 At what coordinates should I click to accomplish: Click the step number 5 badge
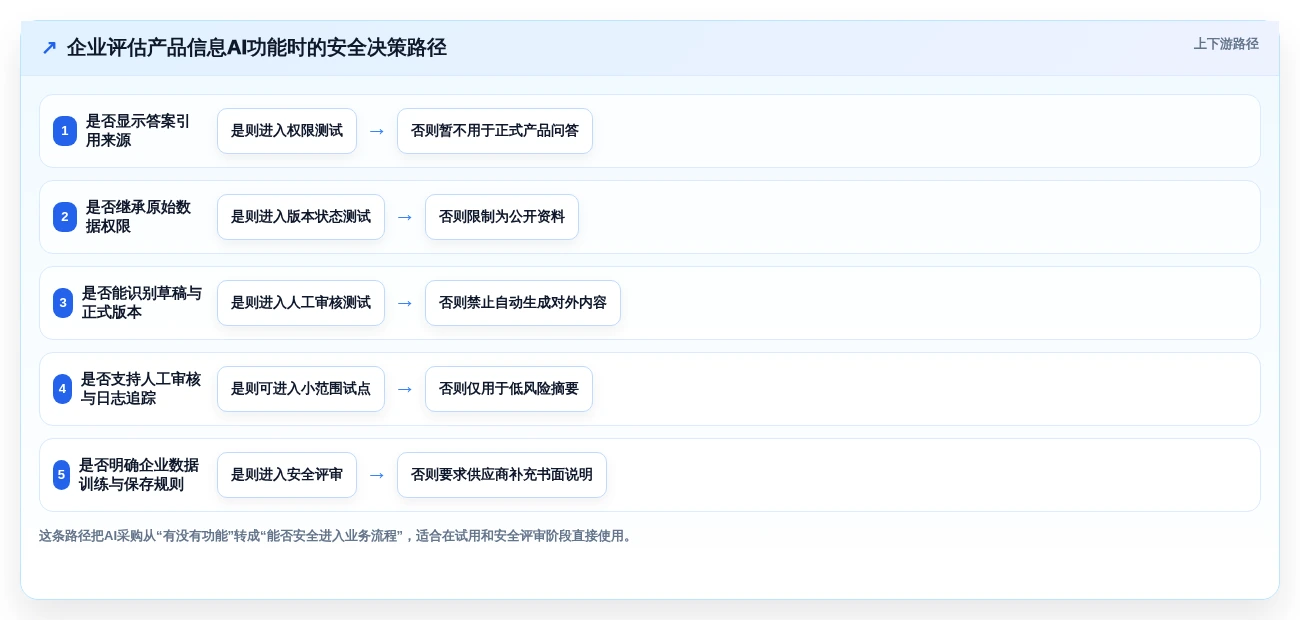(x=62, y=475)
